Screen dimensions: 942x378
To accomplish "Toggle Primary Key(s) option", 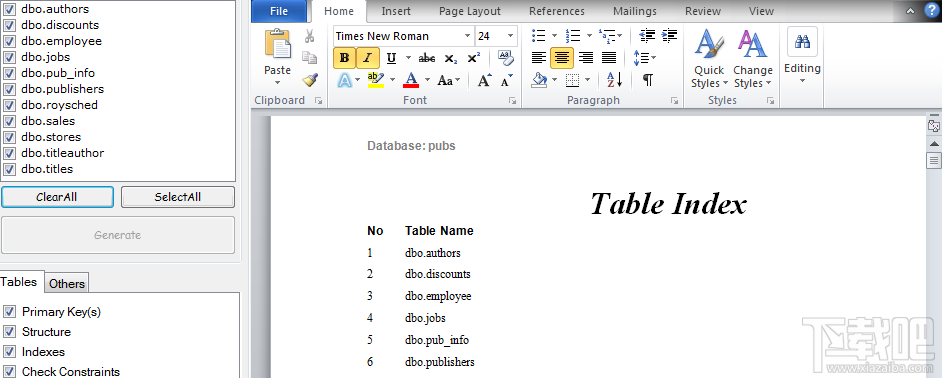I will (9, 311).
